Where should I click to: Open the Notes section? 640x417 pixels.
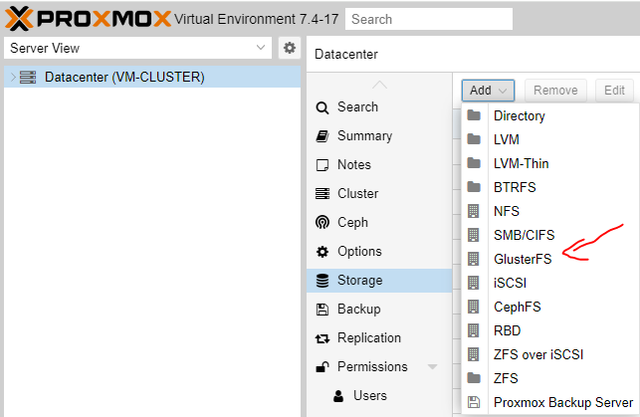tap(379, 165)
